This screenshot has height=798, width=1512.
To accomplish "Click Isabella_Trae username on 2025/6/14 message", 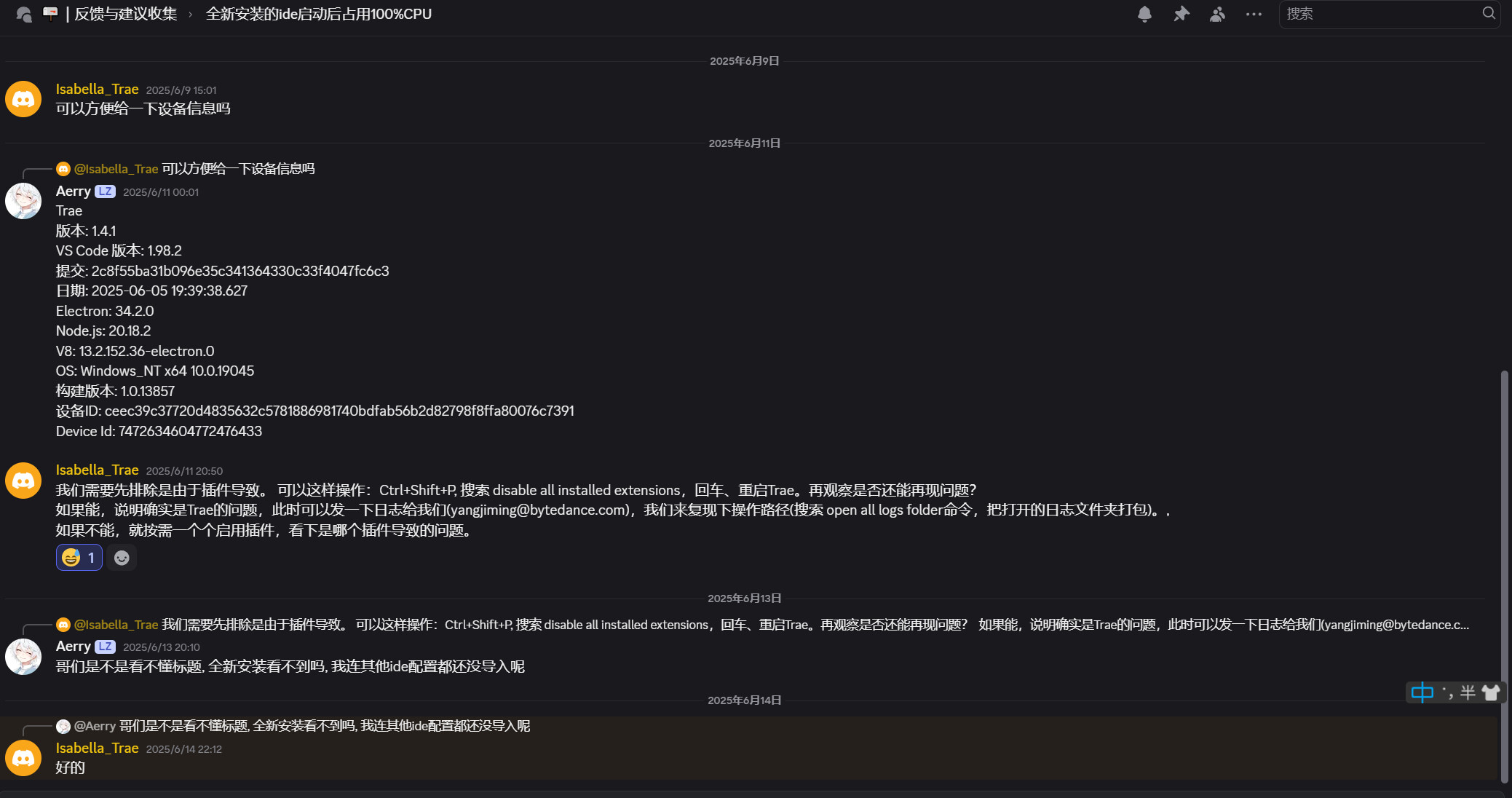I will tap(97, 748).
